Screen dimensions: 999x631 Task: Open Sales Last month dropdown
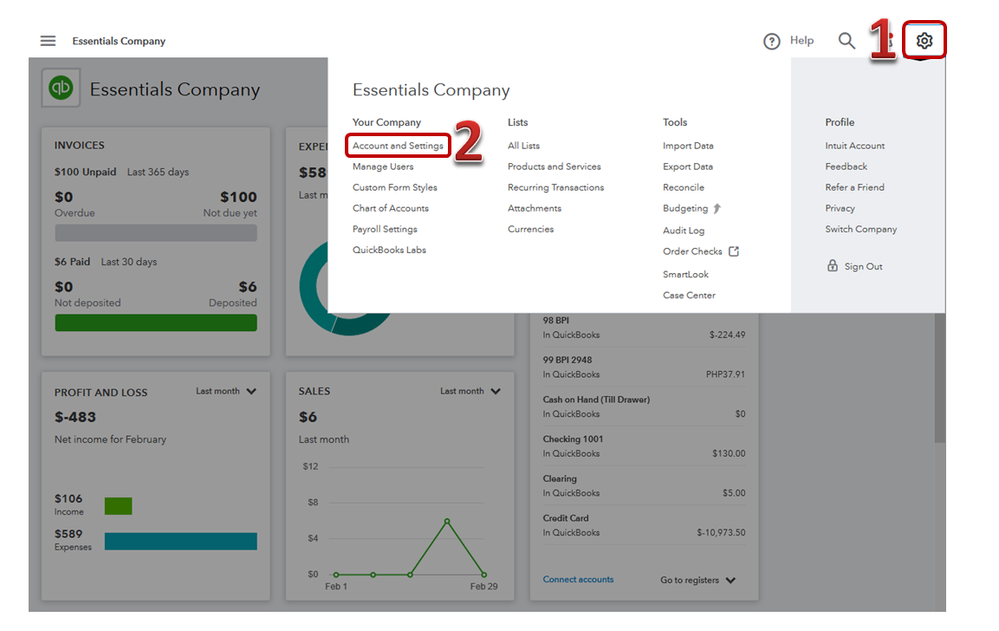pyautogui.click(x=470, y=391)
